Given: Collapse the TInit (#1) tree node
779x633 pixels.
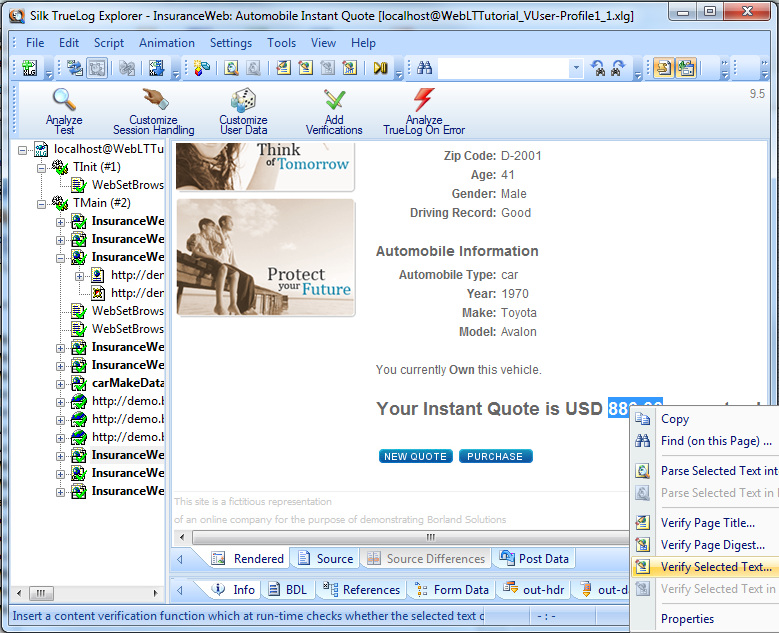Looking at the screenshot, I should pyautogui.click(x=42, y=167).
